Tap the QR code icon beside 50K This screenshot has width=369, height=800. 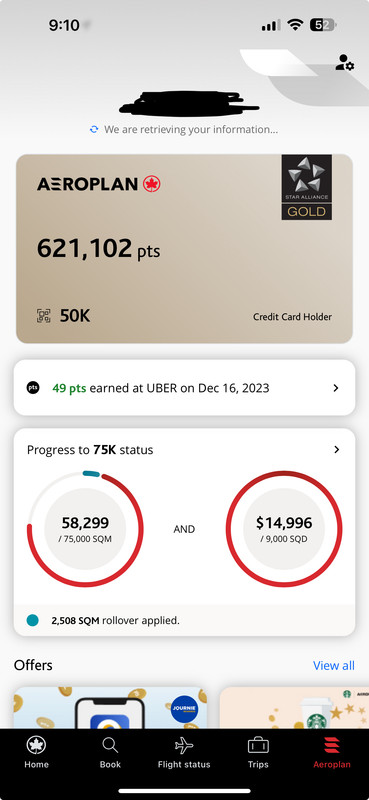[44, 316]
